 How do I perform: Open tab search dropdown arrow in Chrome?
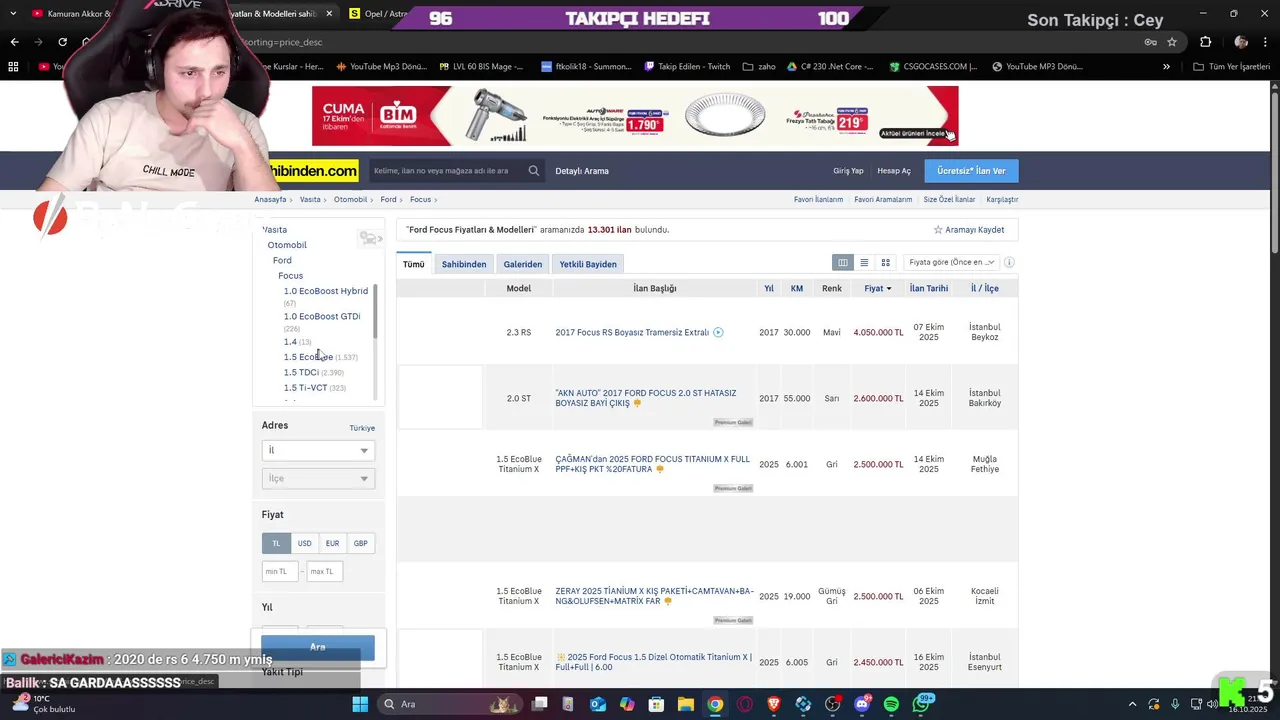click(13, 14)
